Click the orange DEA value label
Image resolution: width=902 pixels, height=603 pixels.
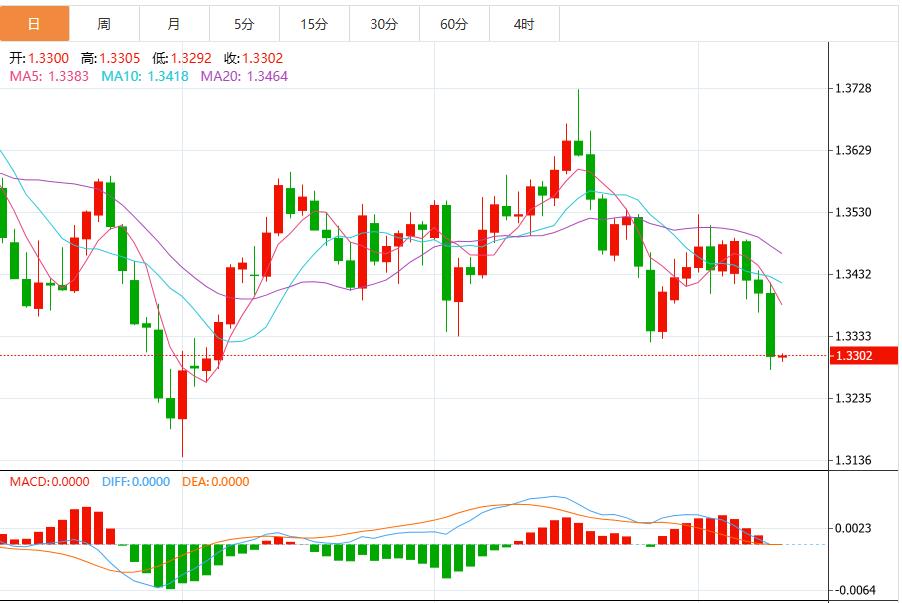coord(215,482)
